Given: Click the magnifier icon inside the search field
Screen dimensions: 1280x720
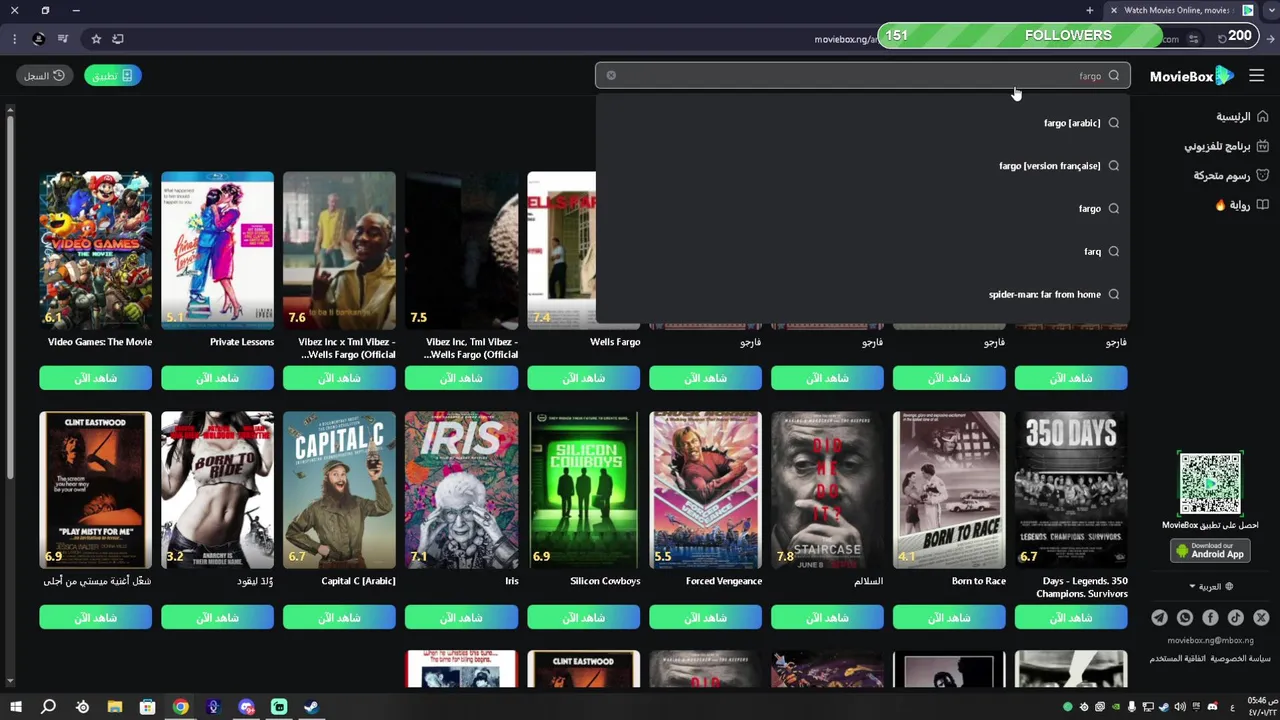Looking at the screenshot, I should [1114, 76].
